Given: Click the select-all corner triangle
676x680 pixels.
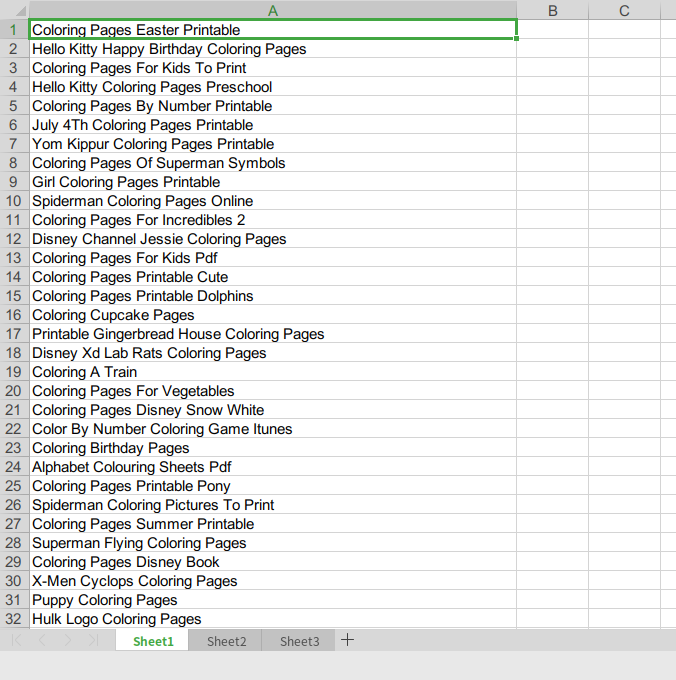Looking at the screenshot, I should pyautogui.click(x=20, y=11).
